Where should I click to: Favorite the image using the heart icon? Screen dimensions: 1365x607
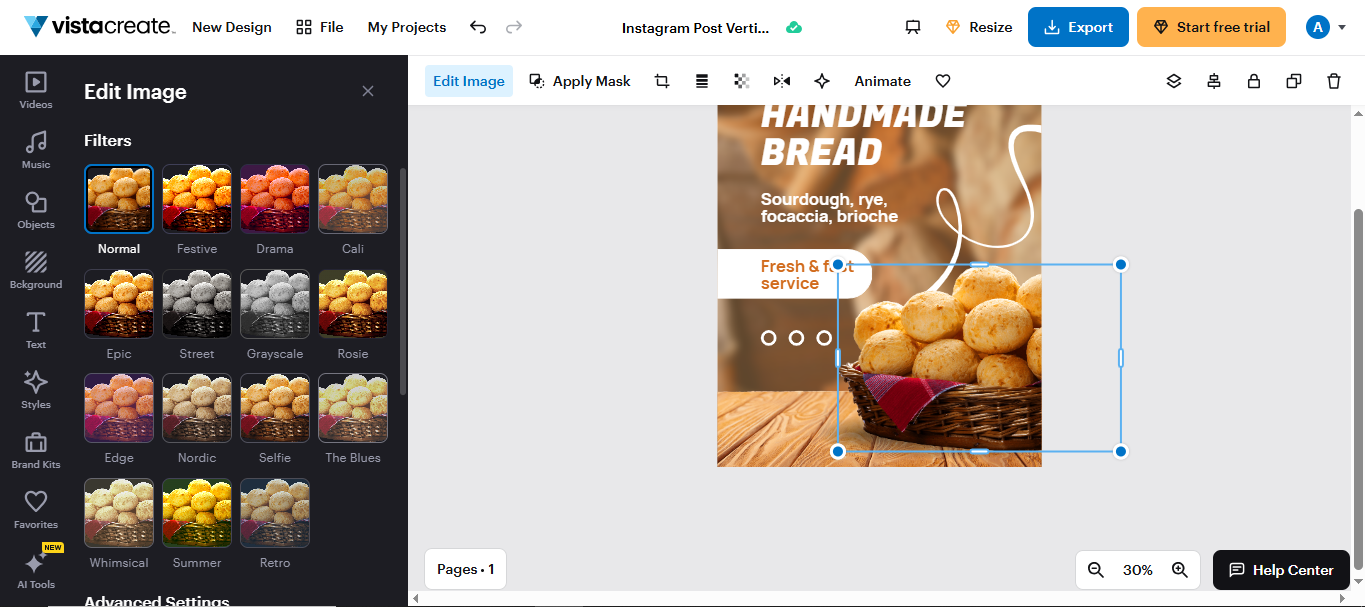pos(942,80)
